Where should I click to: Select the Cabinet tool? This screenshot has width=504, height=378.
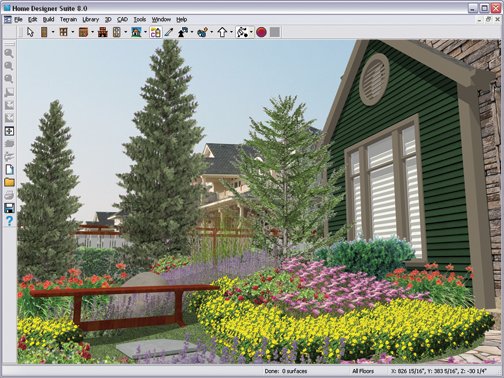(x=83, y=32)
